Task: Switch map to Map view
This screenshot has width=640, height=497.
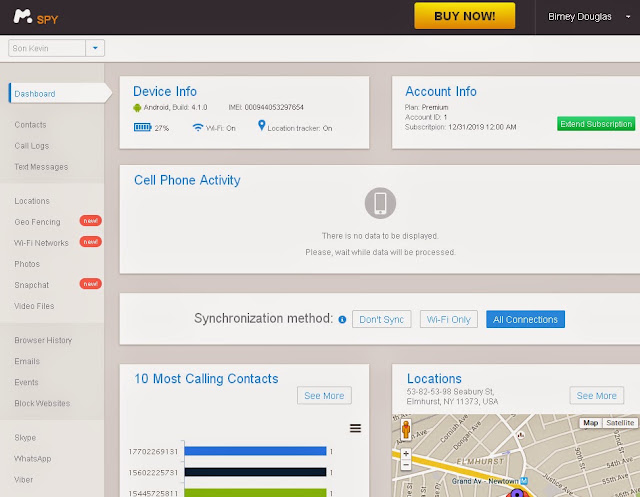Action: coord(591,423)
